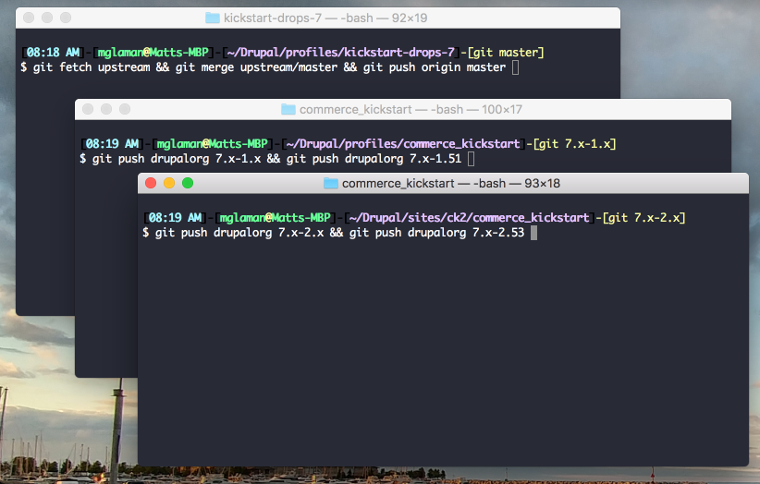Viewport: 760px width, 484px height.
Task: Click the gray close button of kickstart-drops-7 window
Action: click(x=29, y=17)
